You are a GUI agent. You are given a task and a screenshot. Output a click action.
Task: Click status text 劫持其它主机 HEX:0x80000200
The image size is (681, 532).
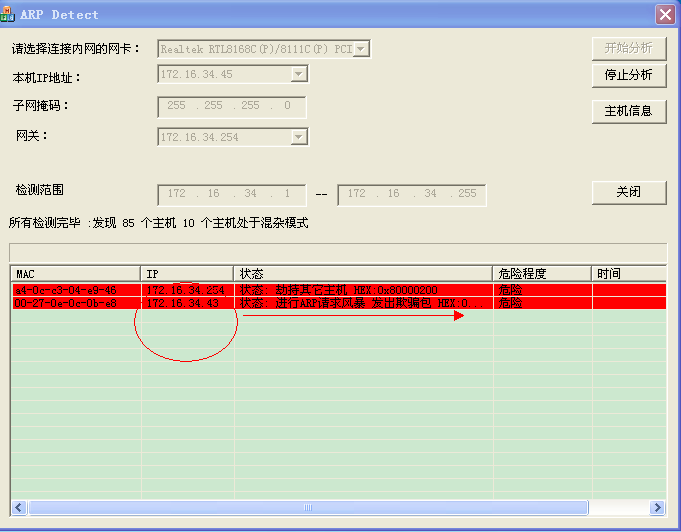pos(356,290)
